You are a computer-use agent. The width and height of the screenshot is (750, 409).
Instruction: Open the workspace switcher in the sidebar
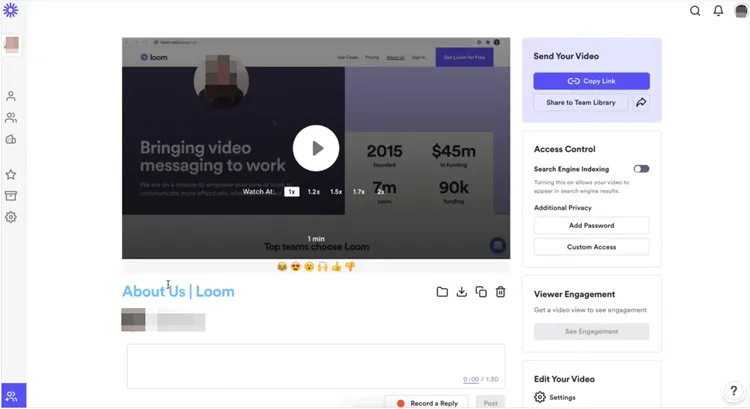click(12, 45)
